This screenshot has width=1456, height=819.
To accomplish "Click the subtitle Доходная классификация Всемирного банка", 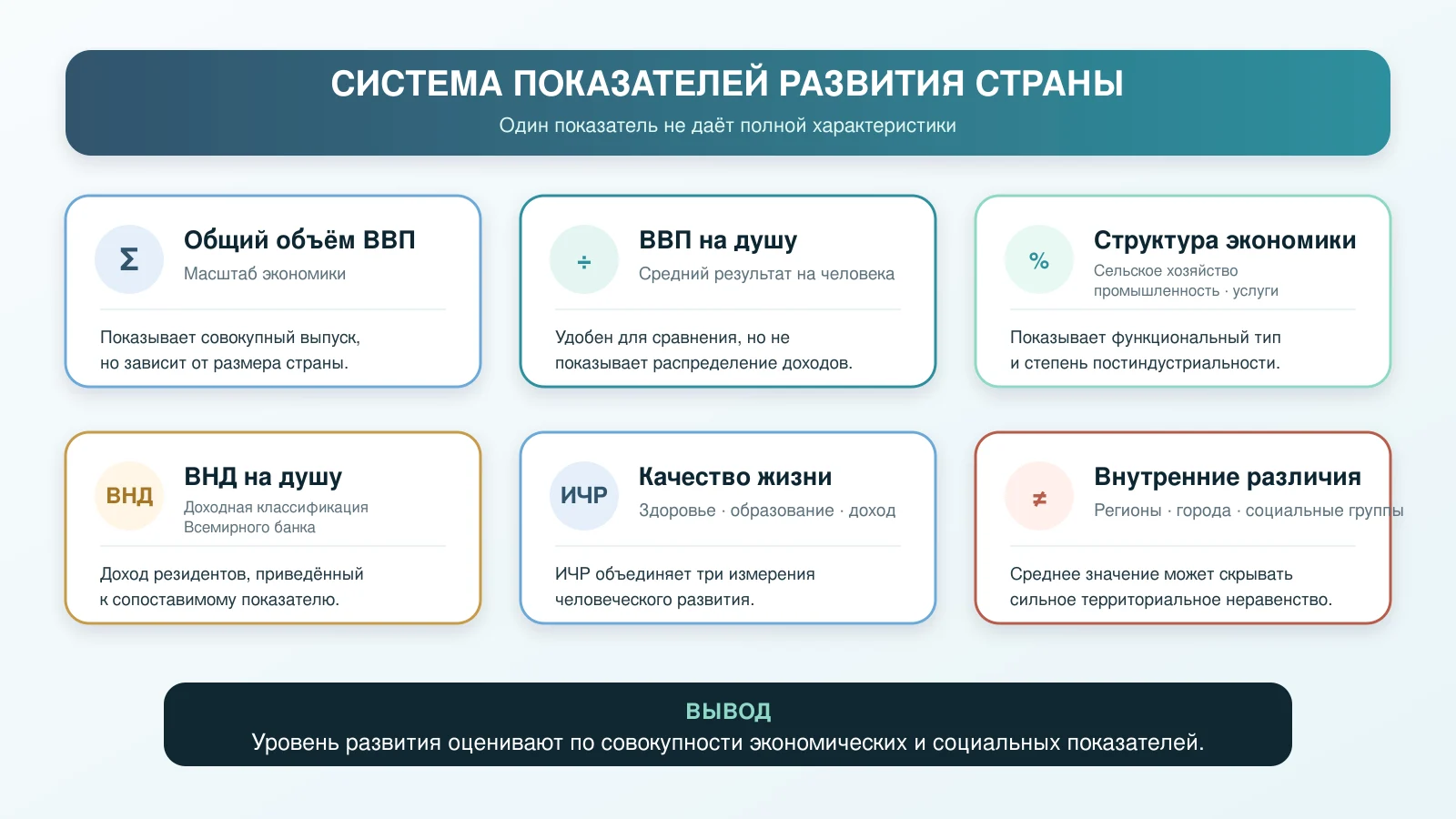I will pyautogui.click(x=276, y=518).
